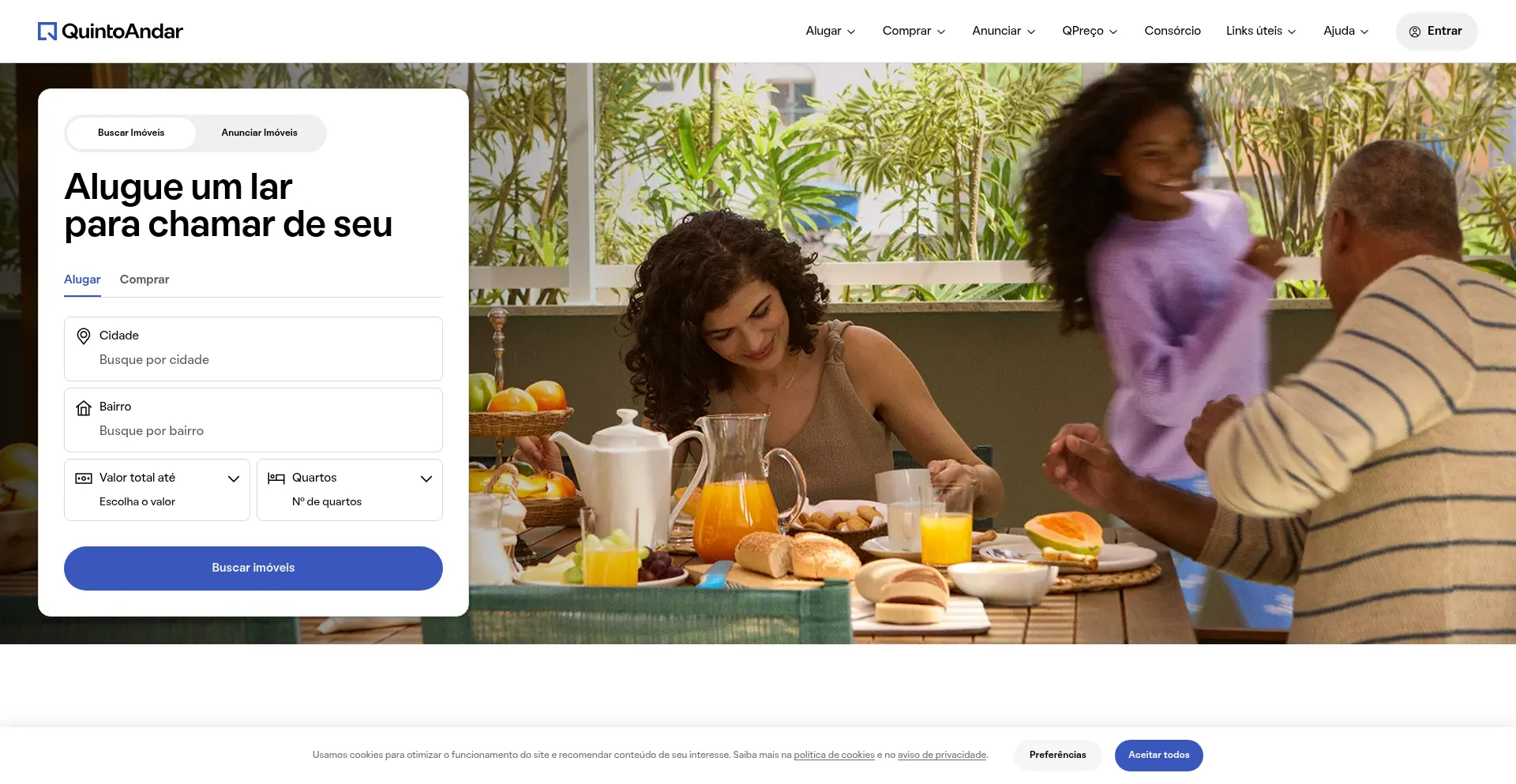Accept cookies with Aceitar todos
Screen dimensions: 1516x784
coord(1158,756)
